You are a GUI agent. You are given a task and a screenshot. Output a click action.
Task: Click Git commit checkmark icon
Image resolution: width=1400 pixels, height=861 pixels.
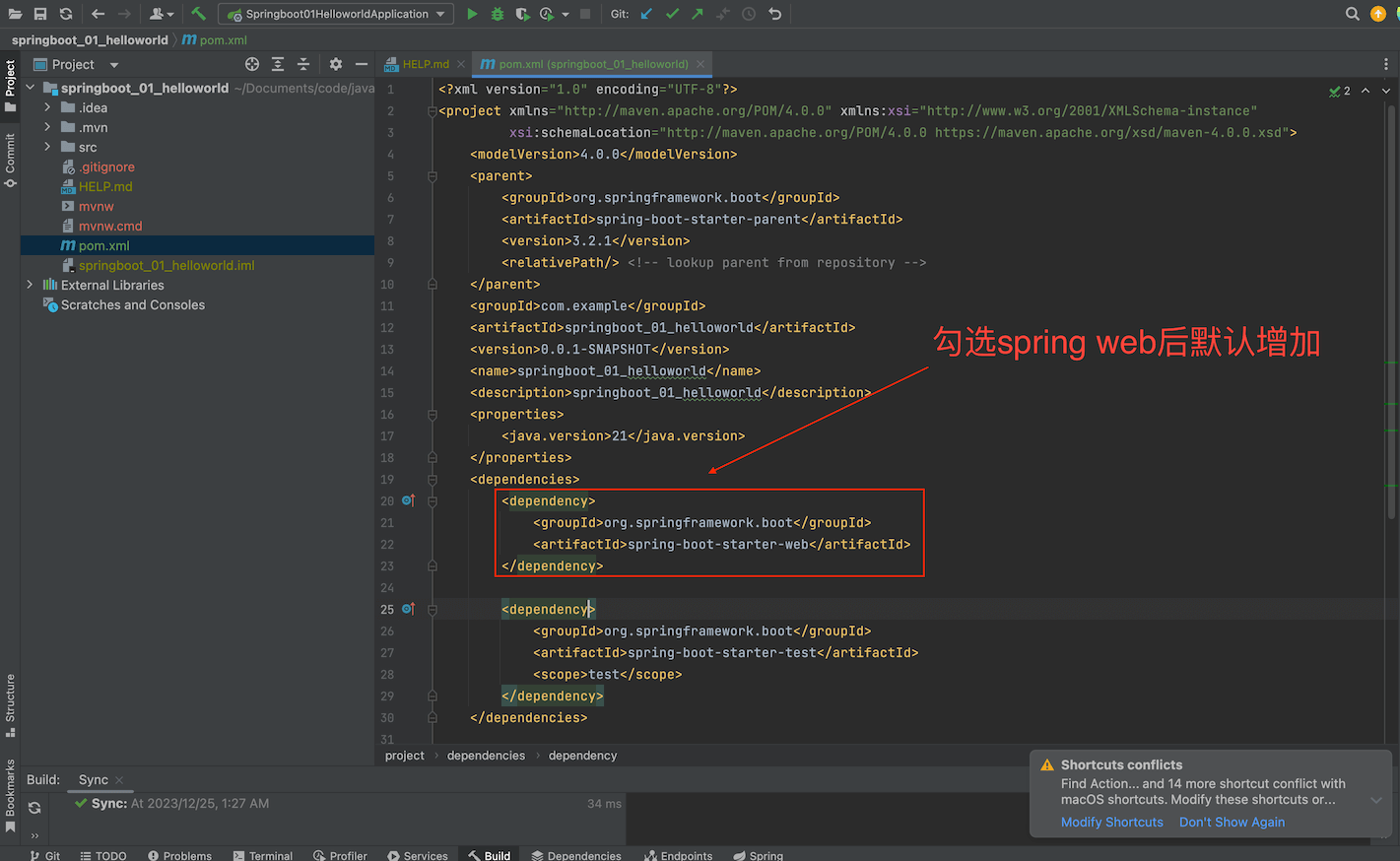672,14
